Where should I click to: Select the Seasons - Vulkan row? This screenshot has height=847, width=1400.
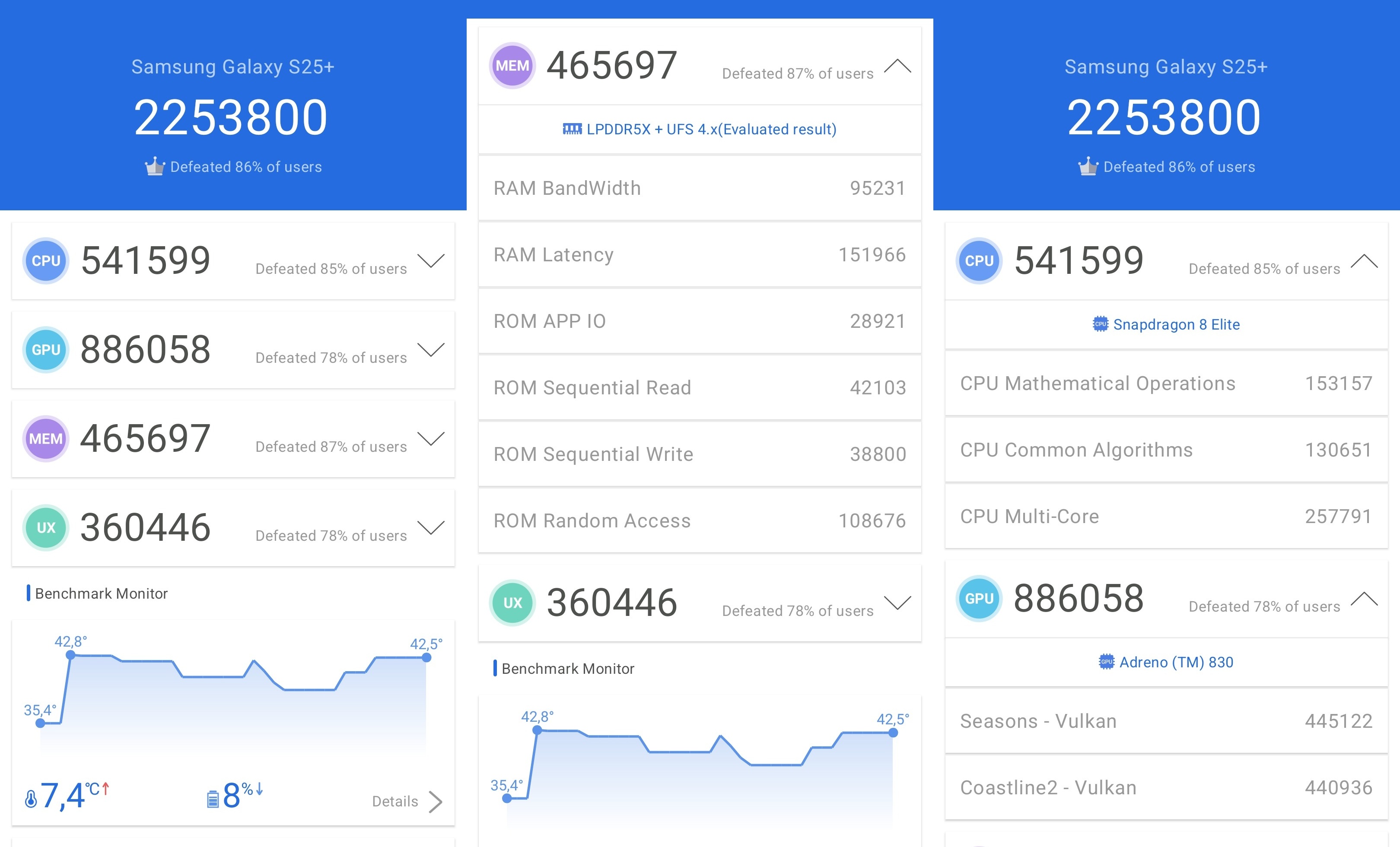1167,721
